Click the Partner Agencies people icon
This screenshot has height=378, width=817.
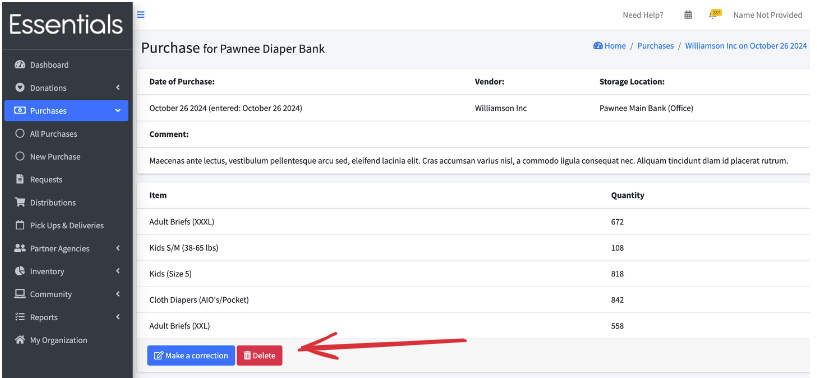click(x=20, y=248)
